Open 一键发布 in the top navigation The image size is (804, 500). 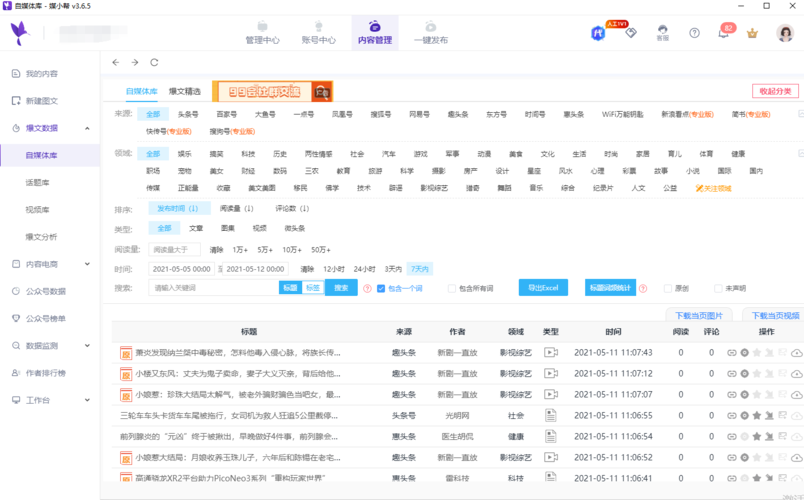point(431,33)
